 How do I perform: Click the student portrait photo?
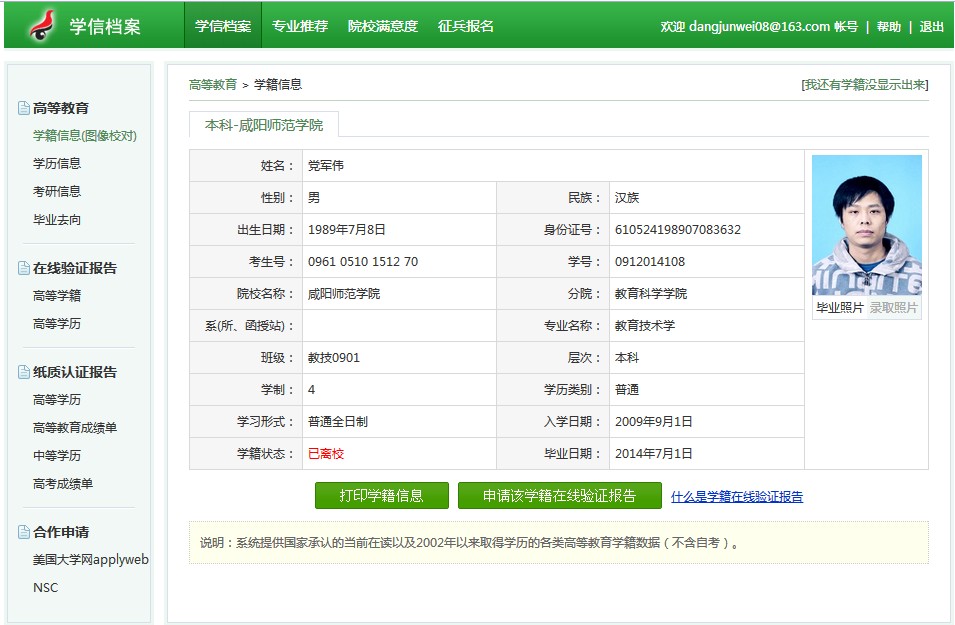[867, 225]
